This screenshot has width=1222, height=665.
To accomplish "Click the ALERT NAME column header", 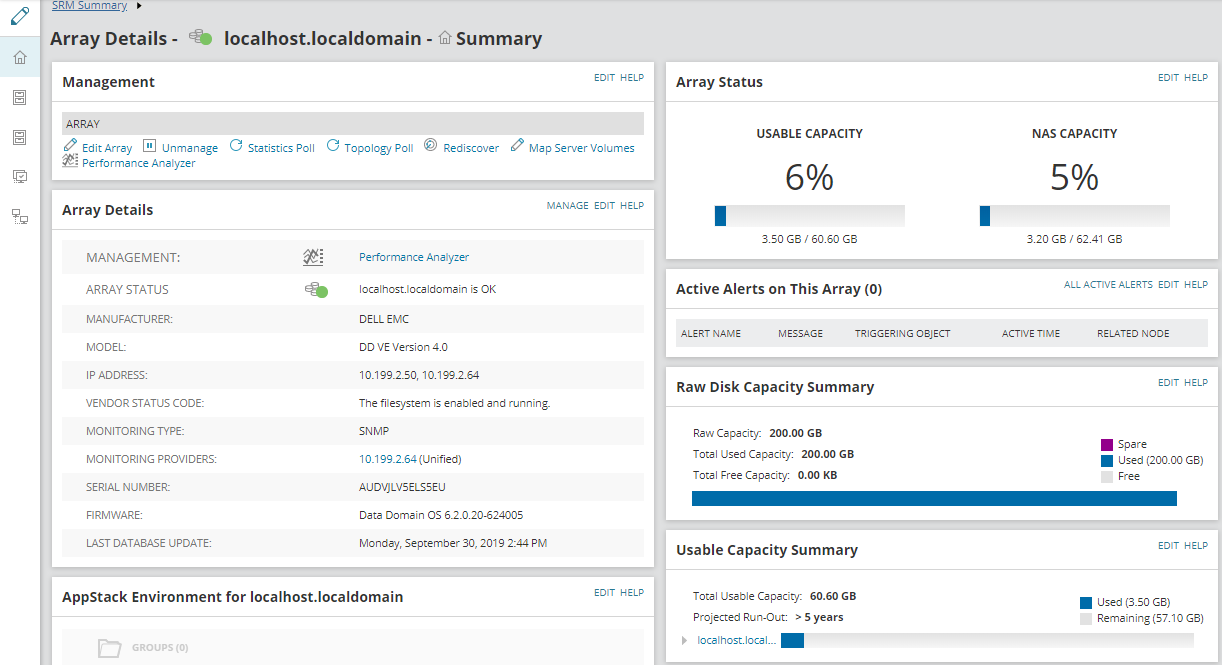I will [711, 333].
